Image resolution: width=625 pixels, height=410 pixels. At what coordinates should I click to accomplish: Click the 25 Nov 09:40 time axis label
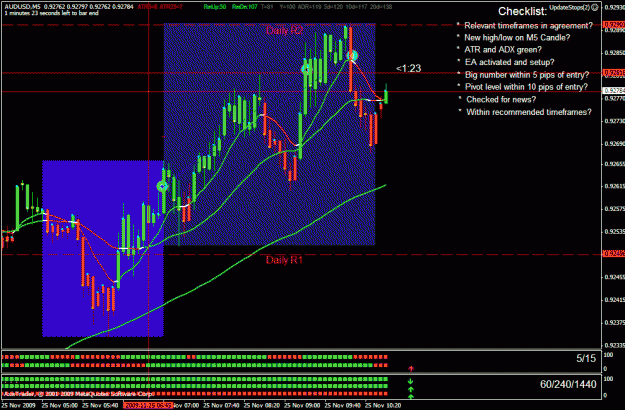pos(343,406)
